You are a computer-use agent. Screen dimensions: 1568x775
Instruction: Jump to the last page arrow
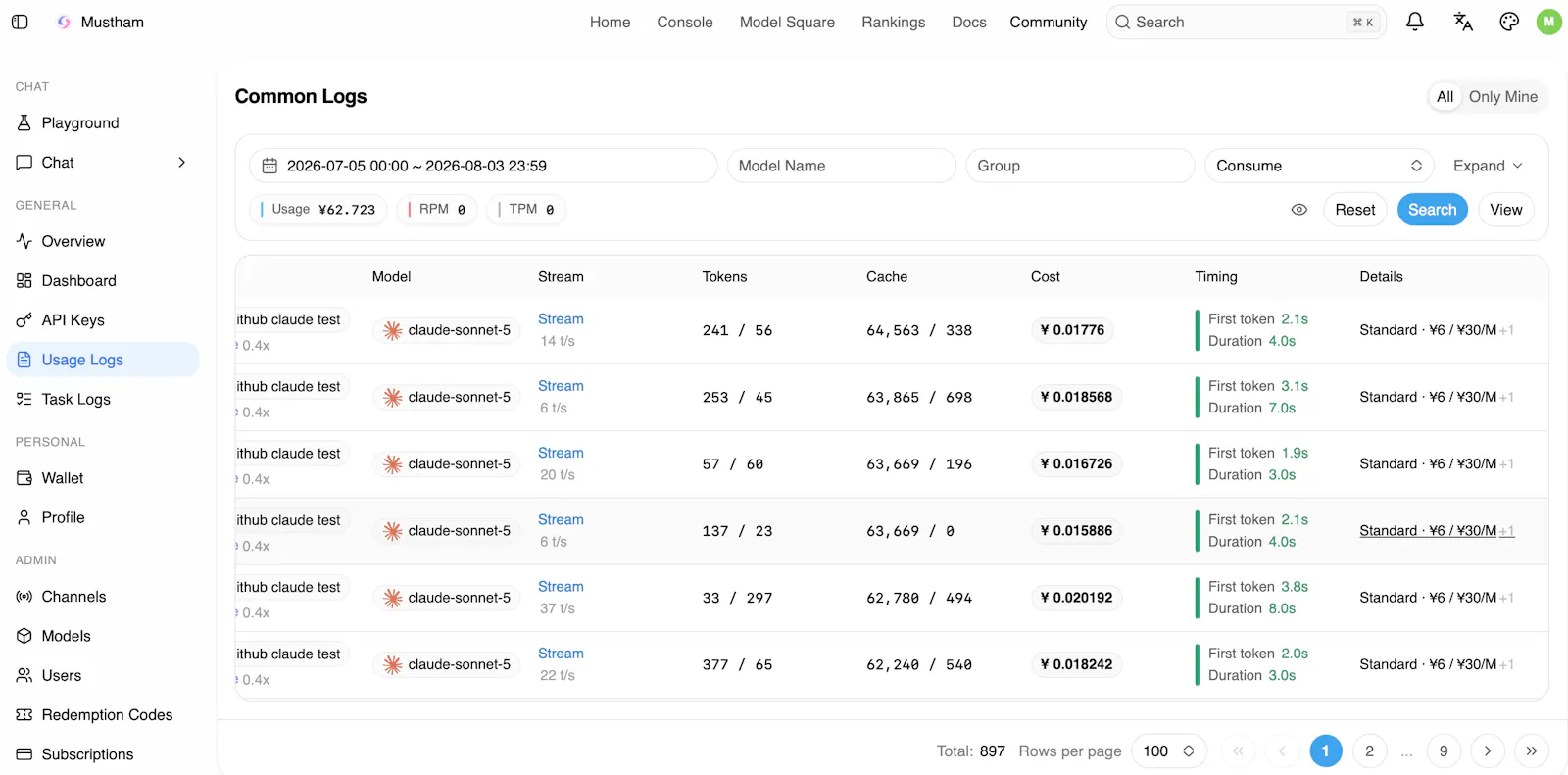click(1532, 751)
